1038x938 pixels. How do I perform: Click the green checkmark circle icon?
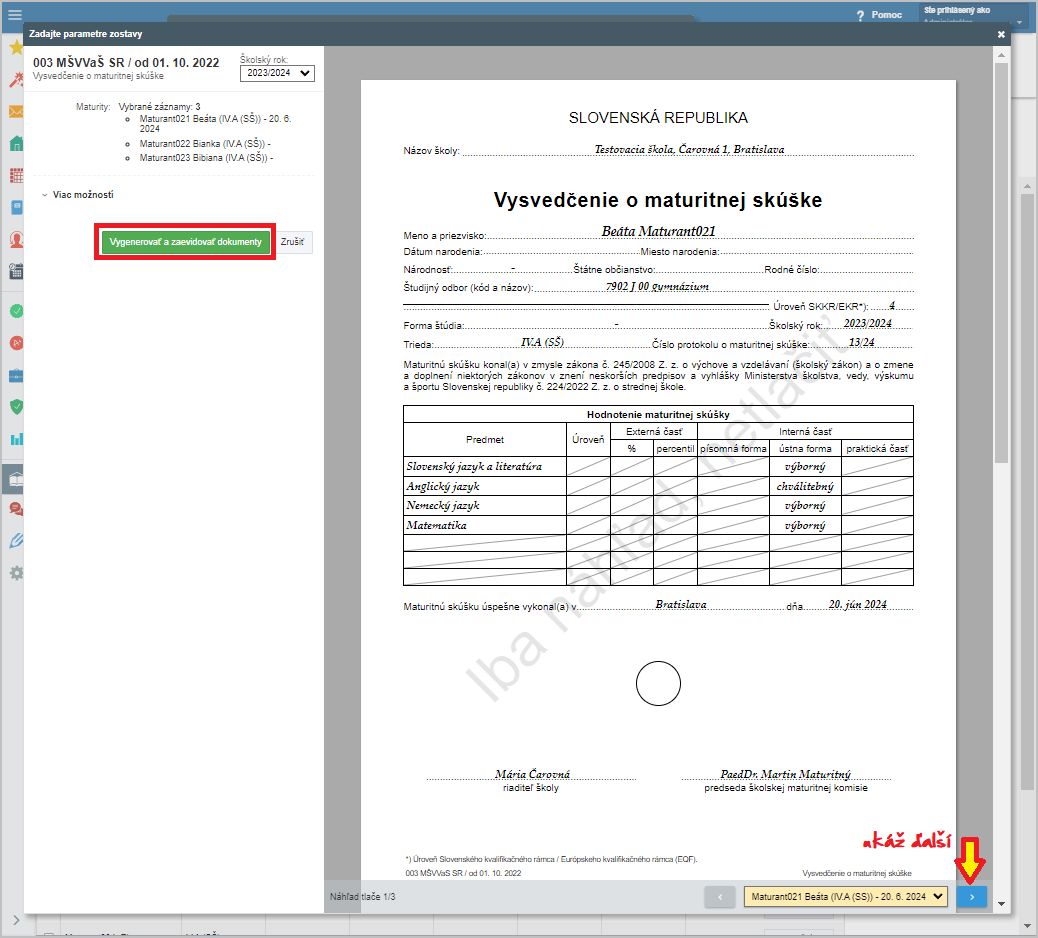16,311
